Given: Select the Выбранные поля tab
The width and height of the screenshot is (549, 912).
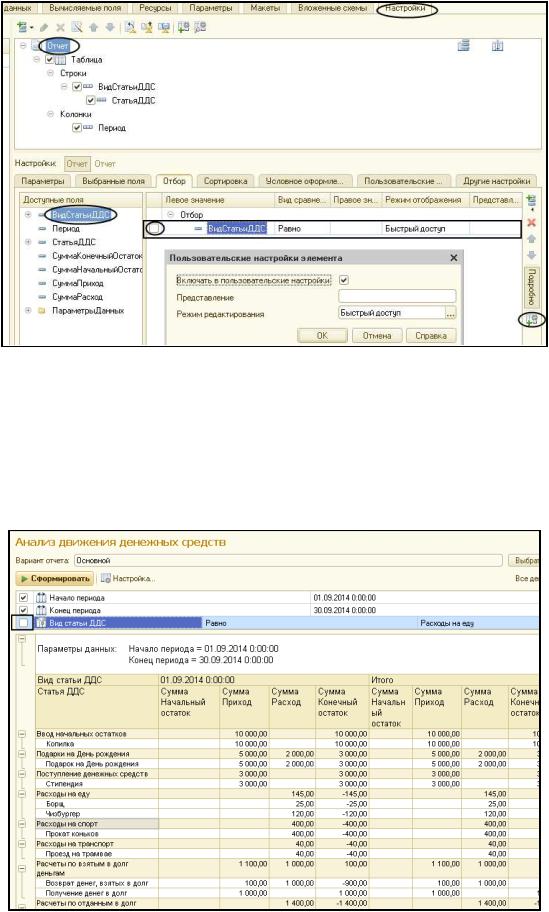Looking at the screenshot, I should [x=113, y=181].
